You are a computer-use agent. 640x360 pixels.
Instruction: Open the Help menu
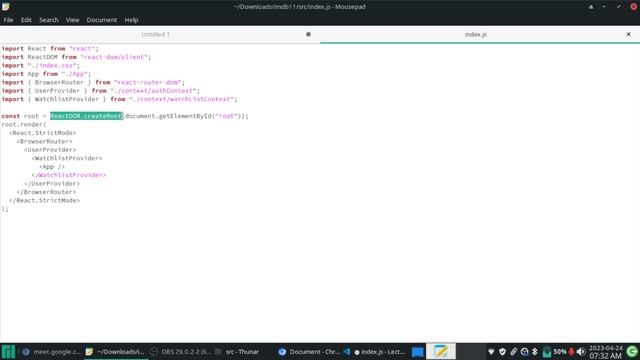click(x=131, y=20)
